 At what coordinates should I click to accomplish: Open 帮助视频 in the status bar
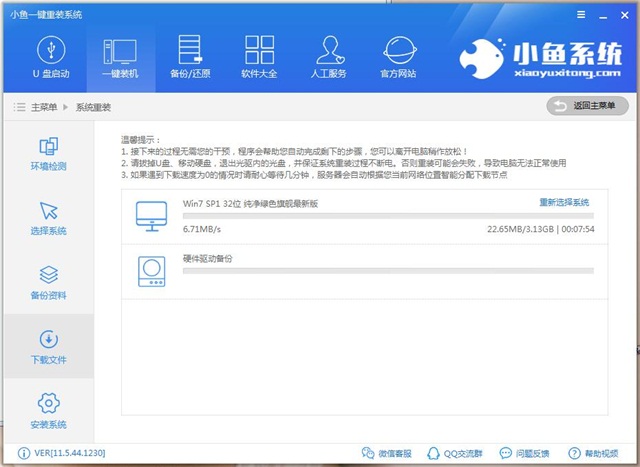coord(596,453)
